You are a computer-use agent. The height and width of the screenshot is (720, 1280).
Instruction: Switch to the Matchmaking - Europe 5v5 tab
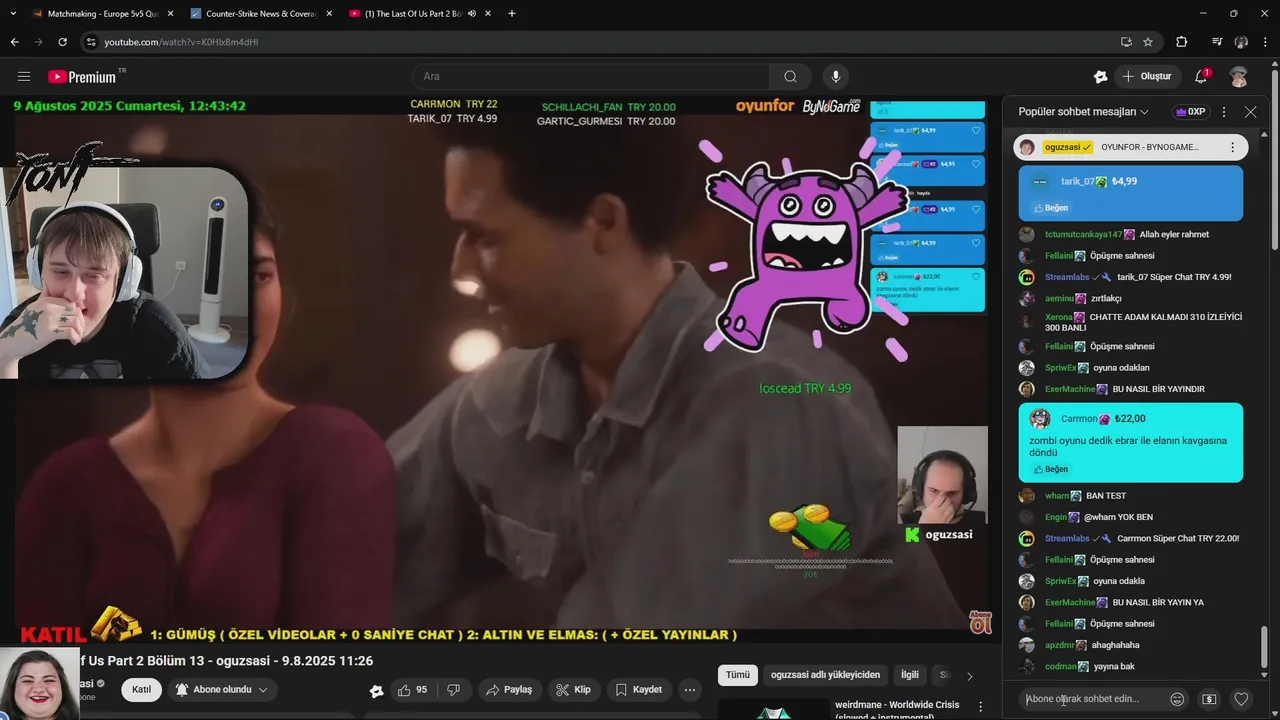[x=100, y=14]
